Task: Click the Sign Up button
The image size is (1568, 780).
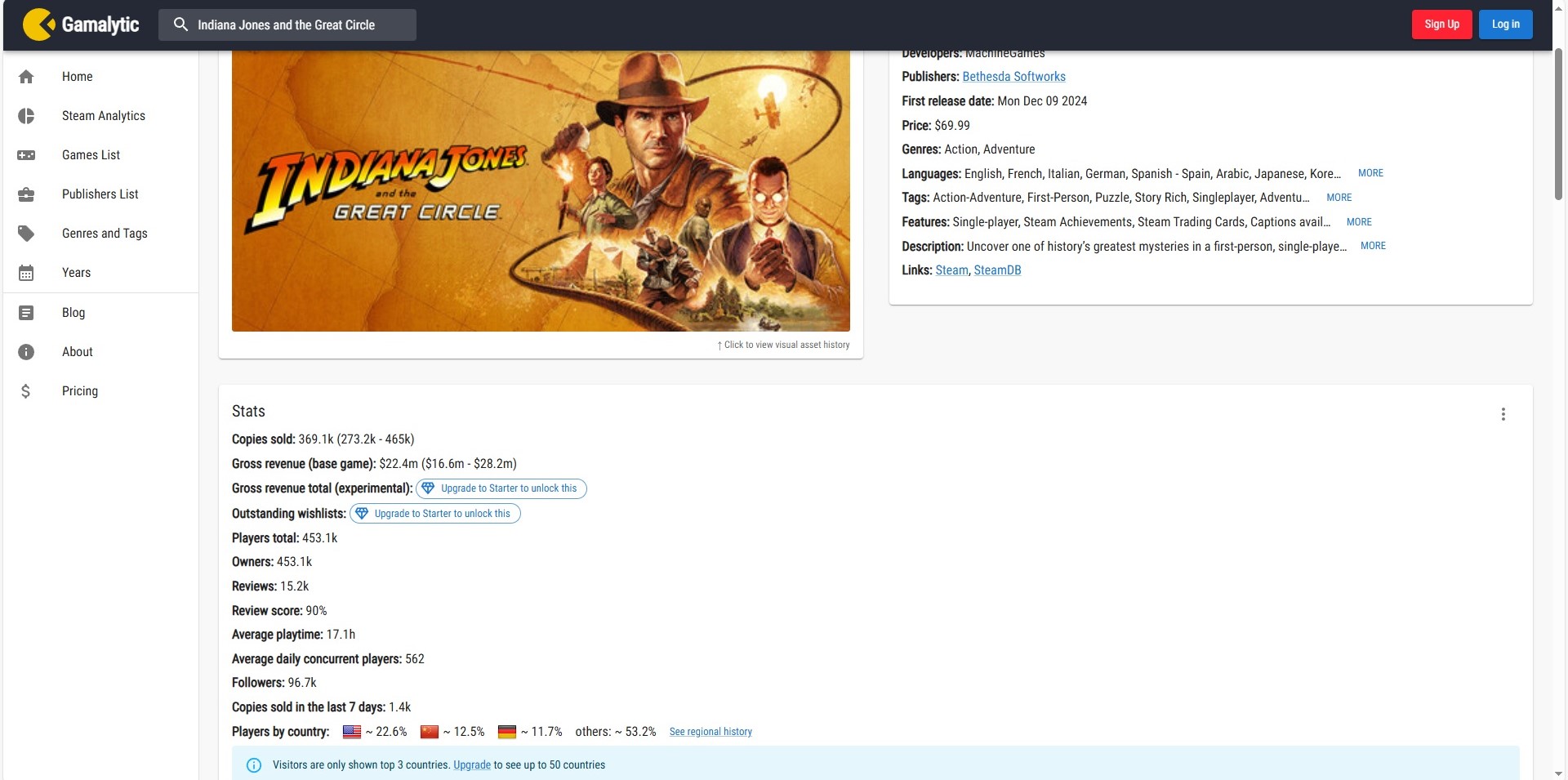Action: [1441, 25]
